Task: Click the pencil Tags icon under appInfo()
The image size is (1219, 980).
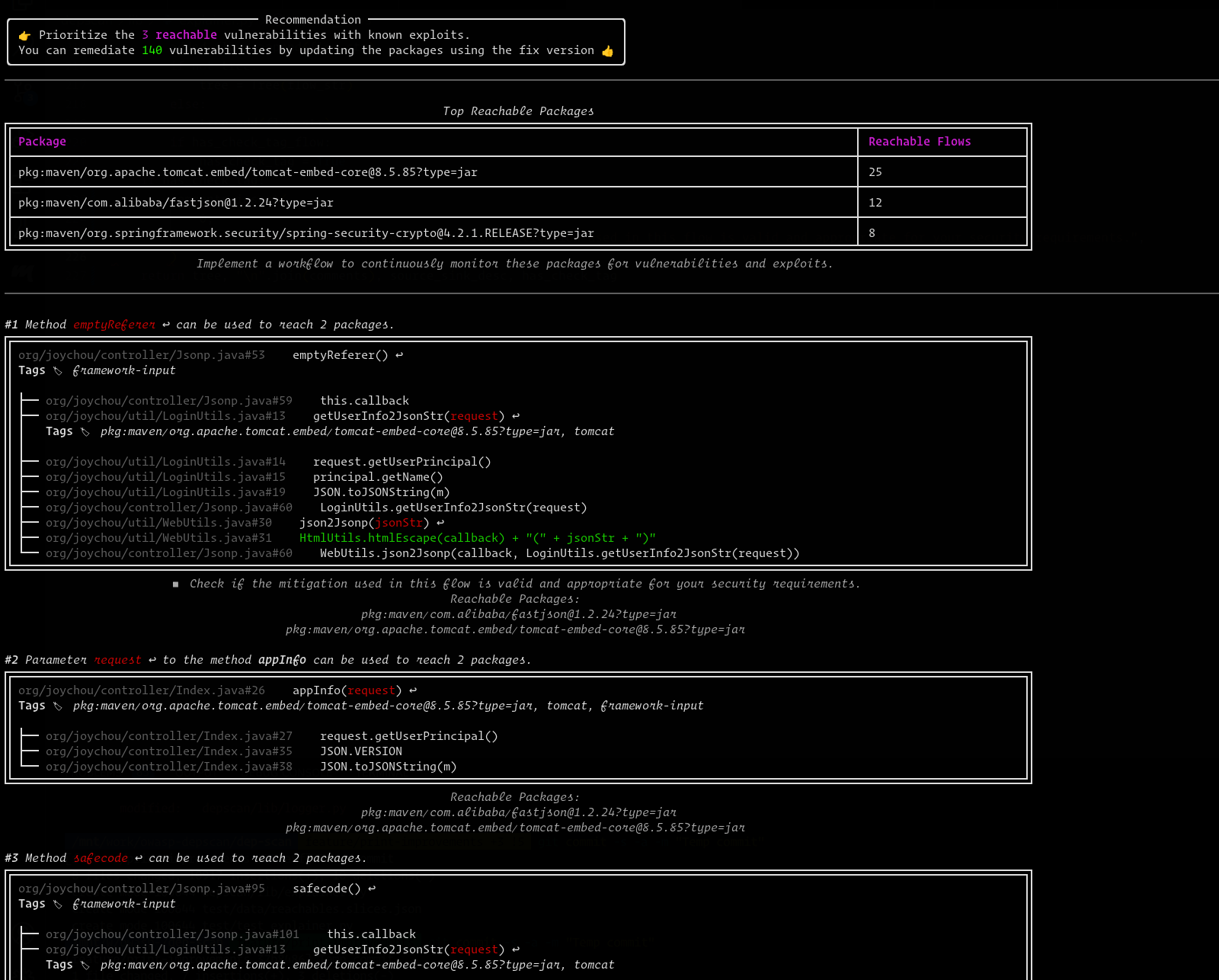Action: 57,706
